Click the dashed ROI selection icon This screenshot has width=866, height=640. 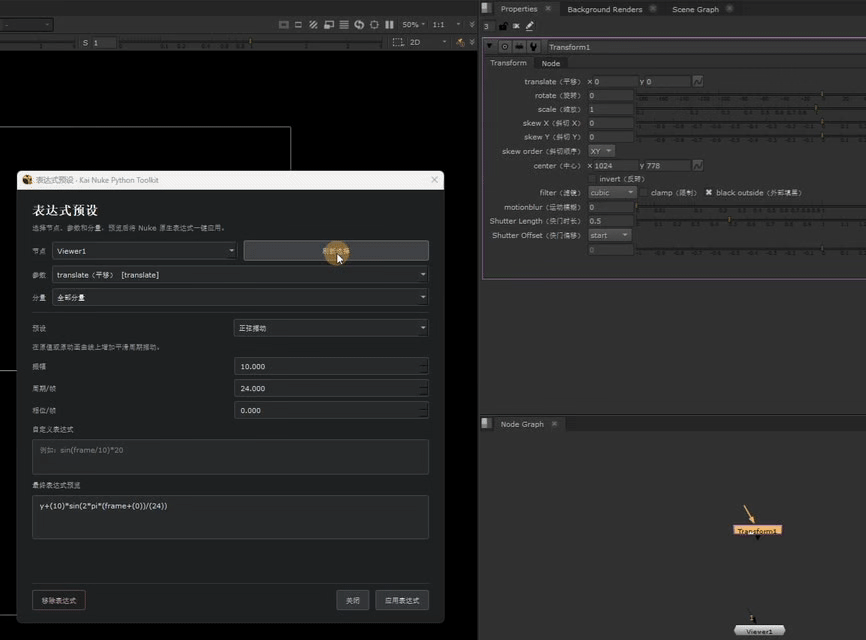(x=398, y=42)
